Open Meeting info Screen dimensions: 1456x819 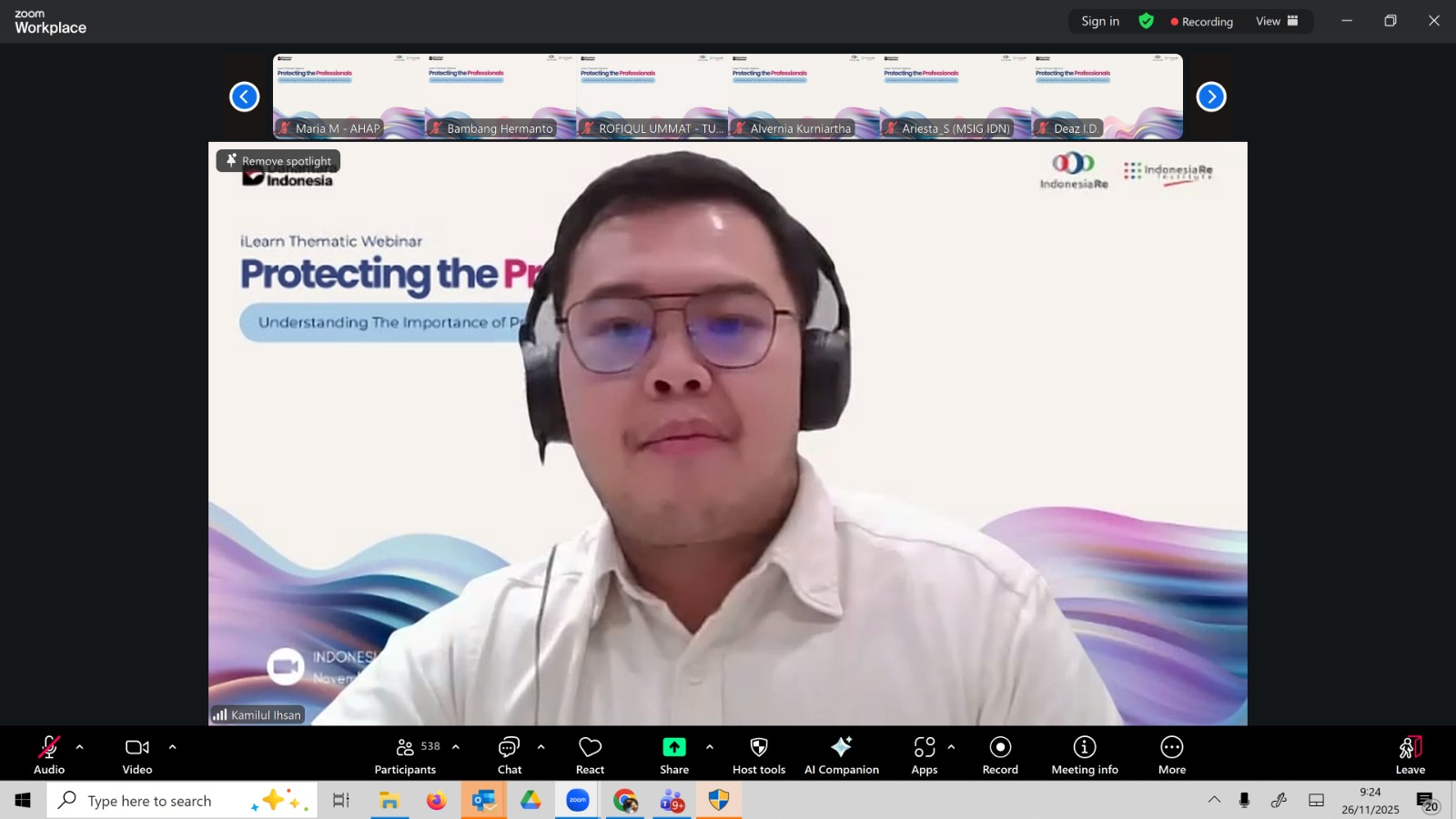1084,755
